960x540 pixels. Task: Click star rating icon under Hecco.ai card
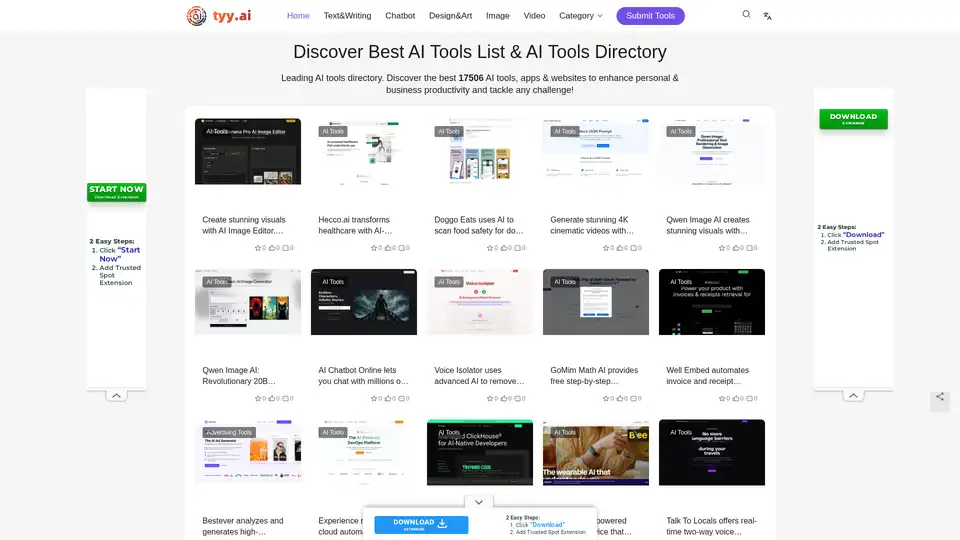374,247
